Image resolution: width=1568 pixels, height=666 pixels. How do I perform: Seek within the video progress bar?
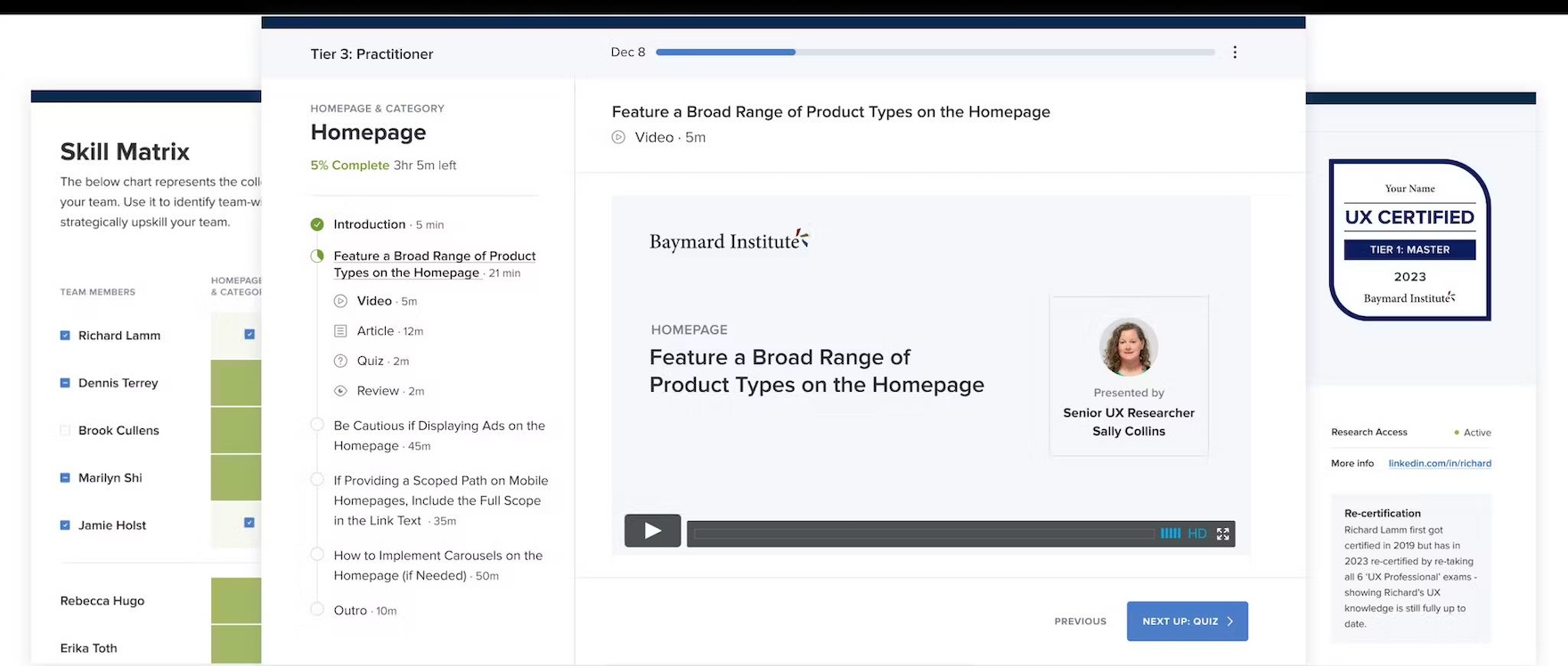click(x=923, y=533)
